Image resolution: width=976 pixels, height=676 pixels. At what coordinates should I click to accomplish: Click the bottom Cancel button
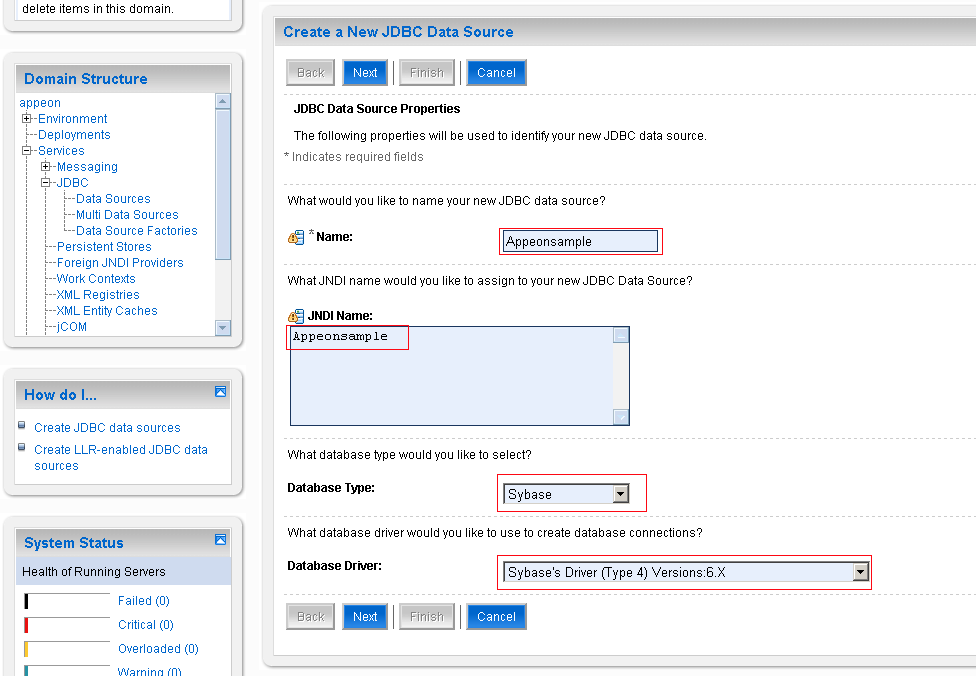pyautogui.click(x=496, y=617)
